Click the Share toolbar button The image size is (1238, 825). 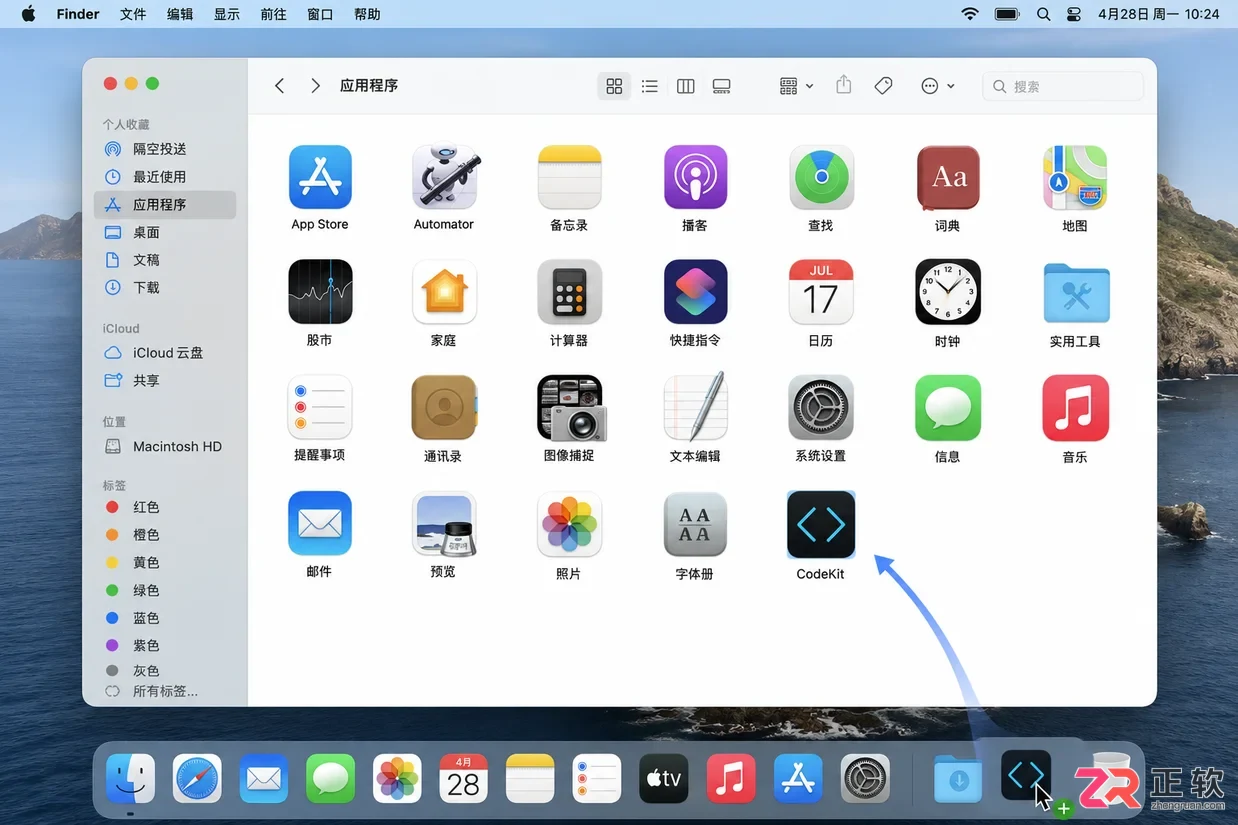pyautogui.click(x=844, y=86)
